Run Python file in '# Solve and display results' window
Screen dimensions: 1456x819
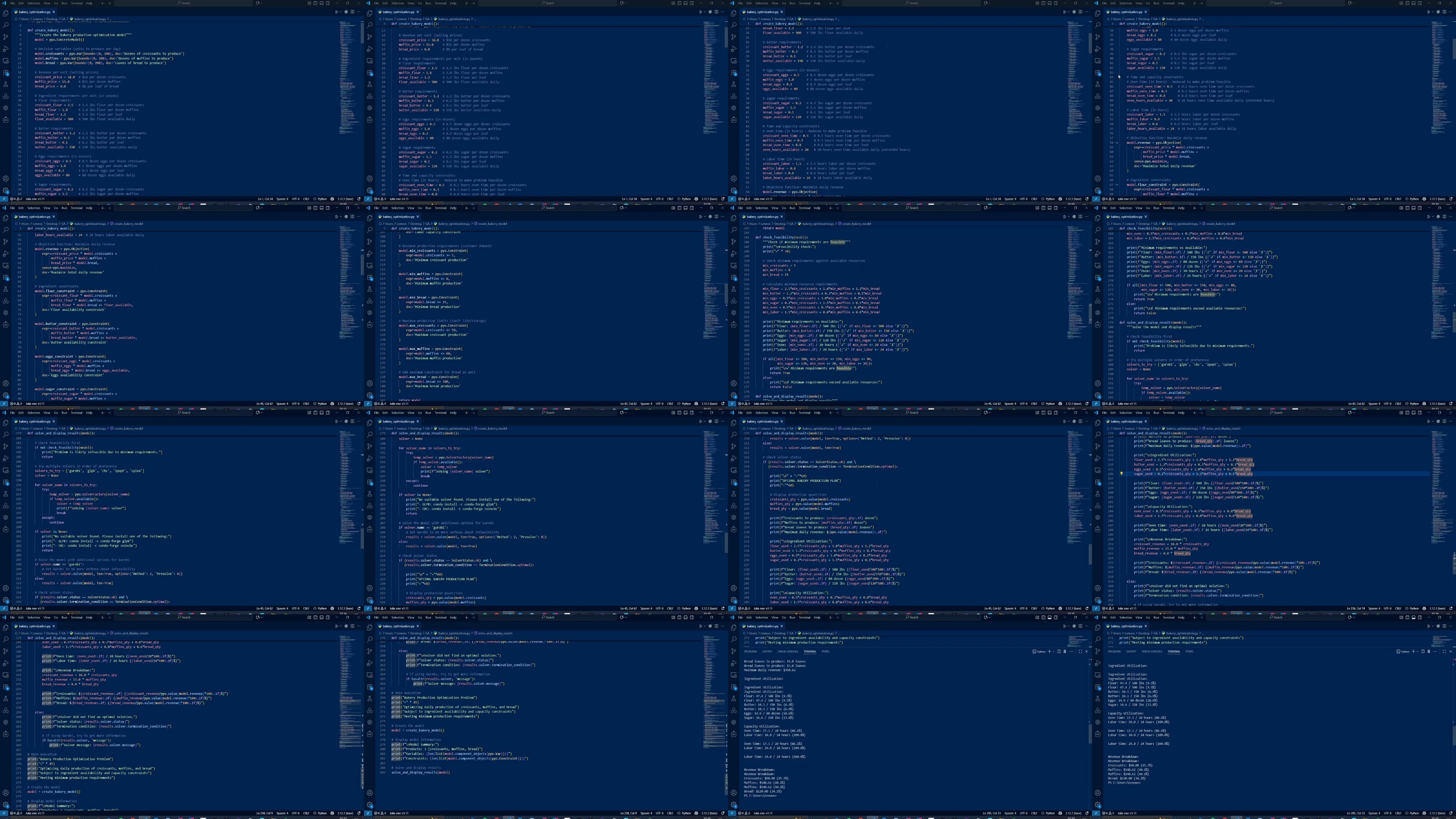(x=701, y=626)
